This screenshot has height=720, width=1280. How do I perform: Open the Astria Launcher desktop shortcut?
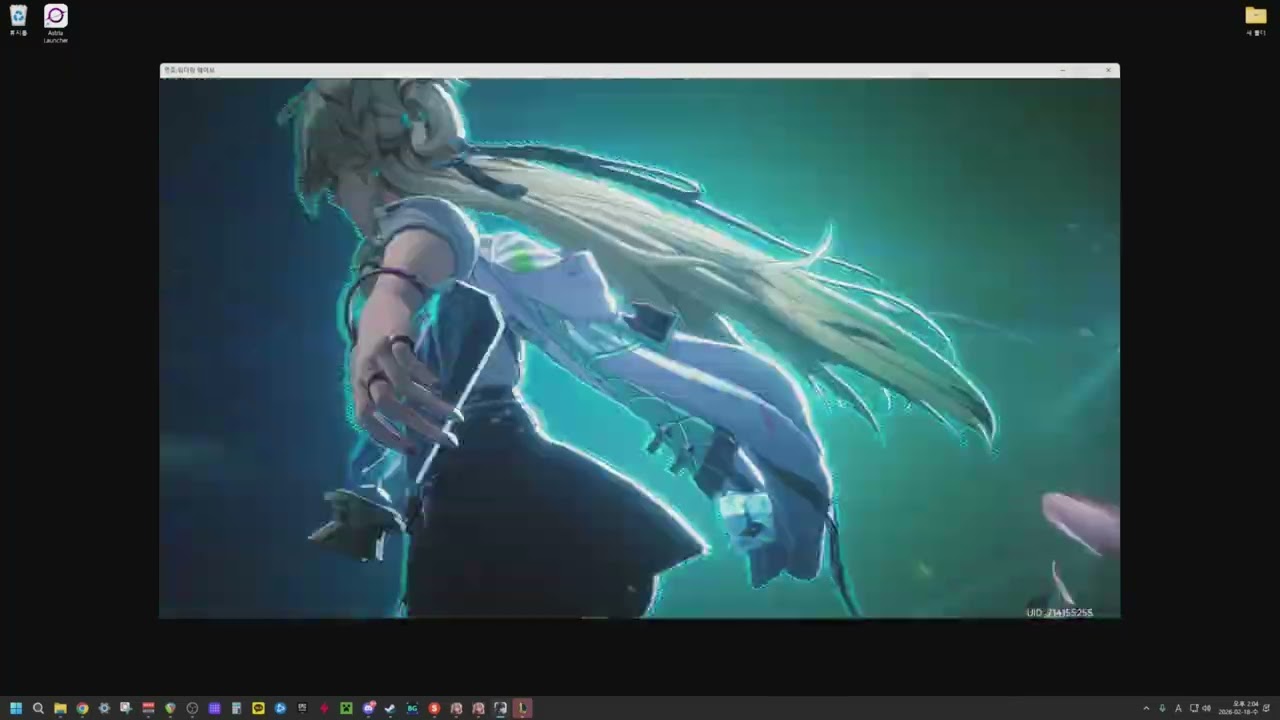(x=56, y=23)
